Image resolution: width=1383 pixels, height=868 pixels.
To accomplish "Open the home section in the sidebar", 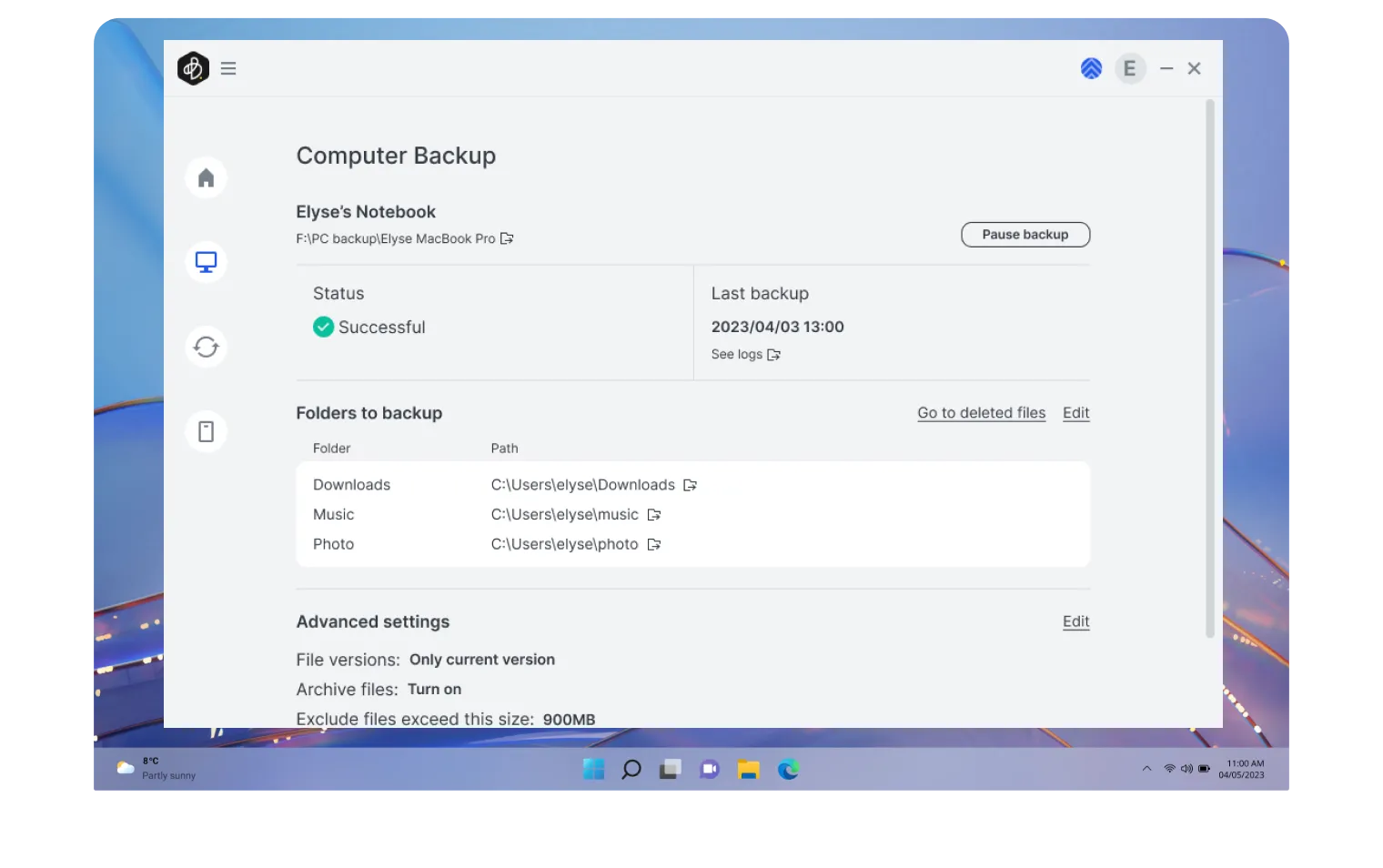I will click(x=206, y=177).
